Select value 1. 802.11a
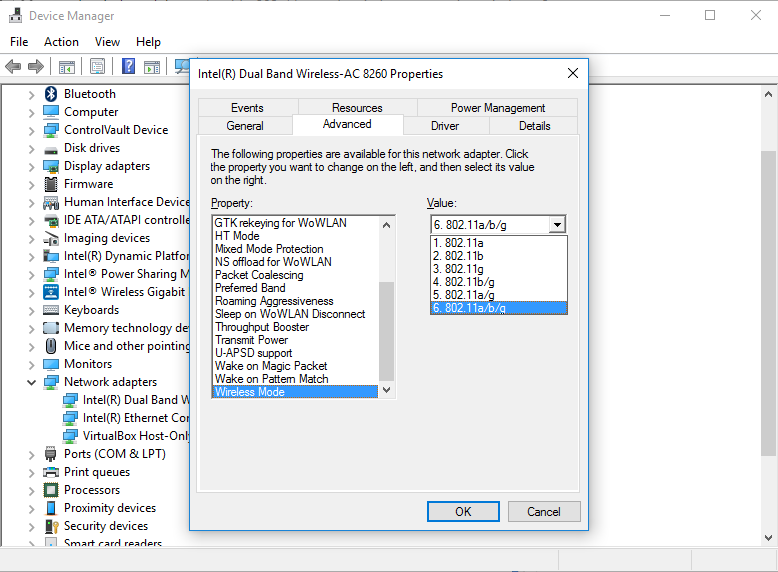 pyautogui.click(x=499, y=243)
